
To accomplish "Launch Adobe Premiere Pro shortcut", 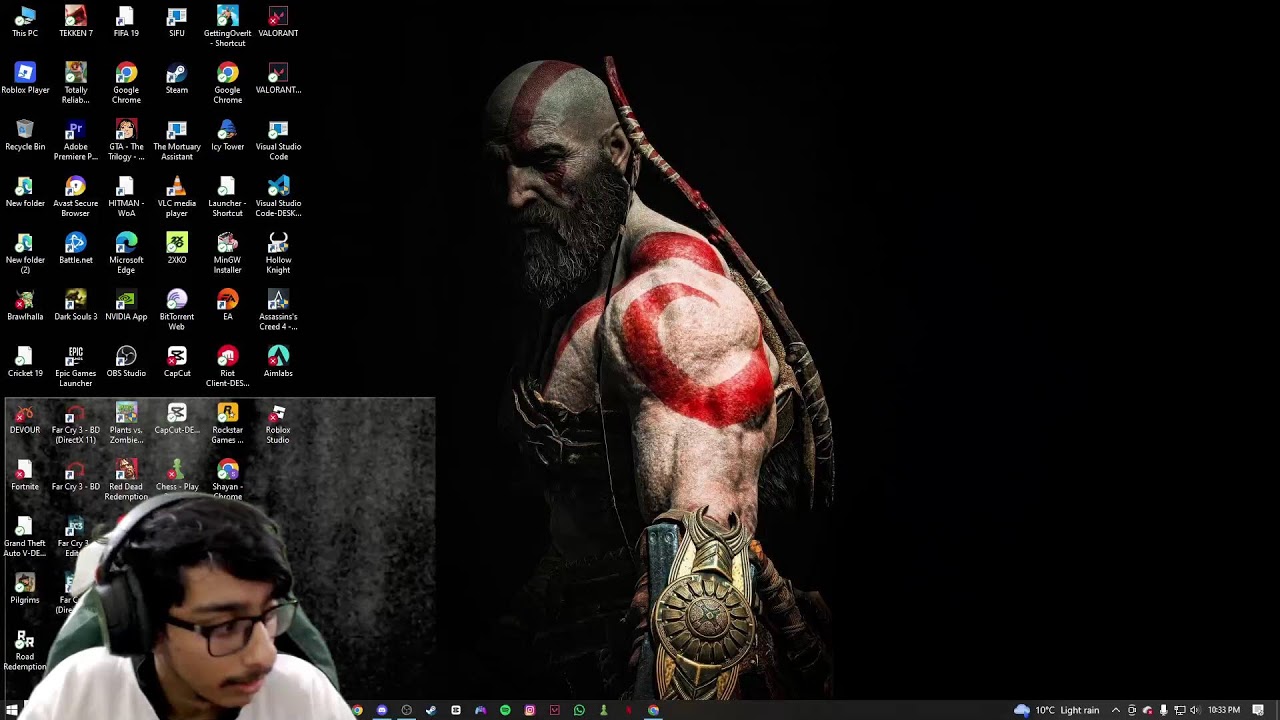I will [x=76, y=141].
